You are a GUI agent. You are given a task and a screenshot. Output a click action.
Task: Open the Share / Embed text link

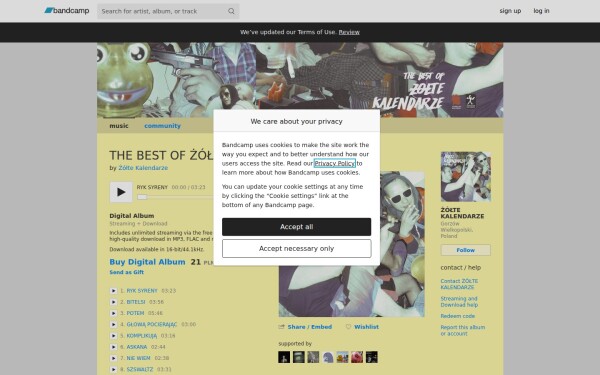(310, 327)
